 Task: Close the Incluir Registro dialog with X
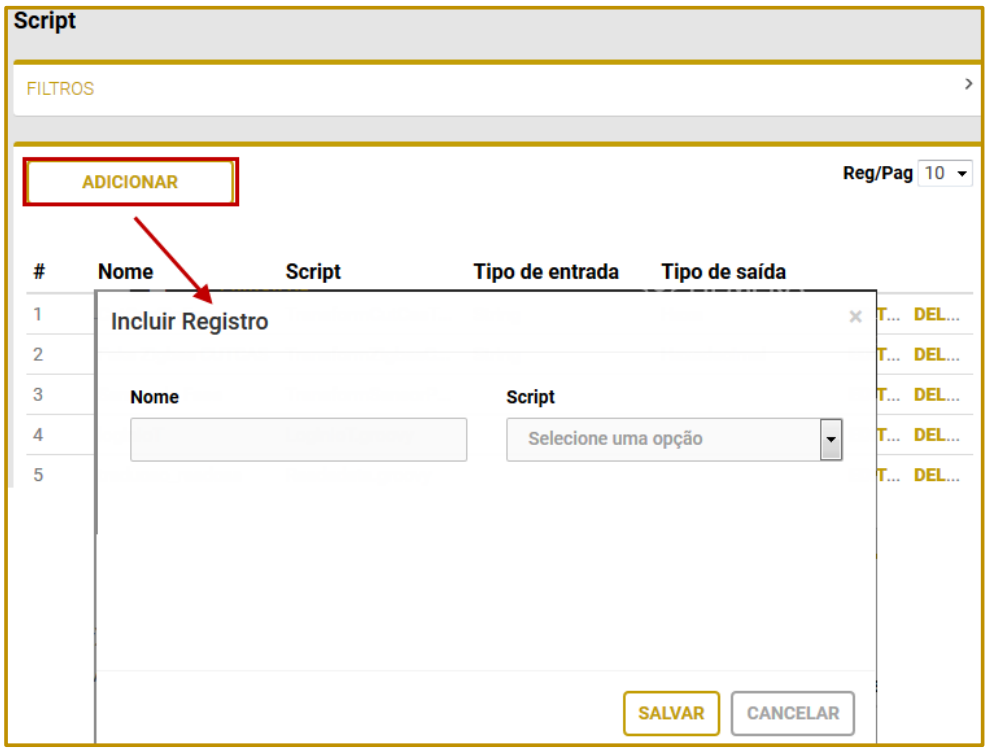click(x=855, y=317)
